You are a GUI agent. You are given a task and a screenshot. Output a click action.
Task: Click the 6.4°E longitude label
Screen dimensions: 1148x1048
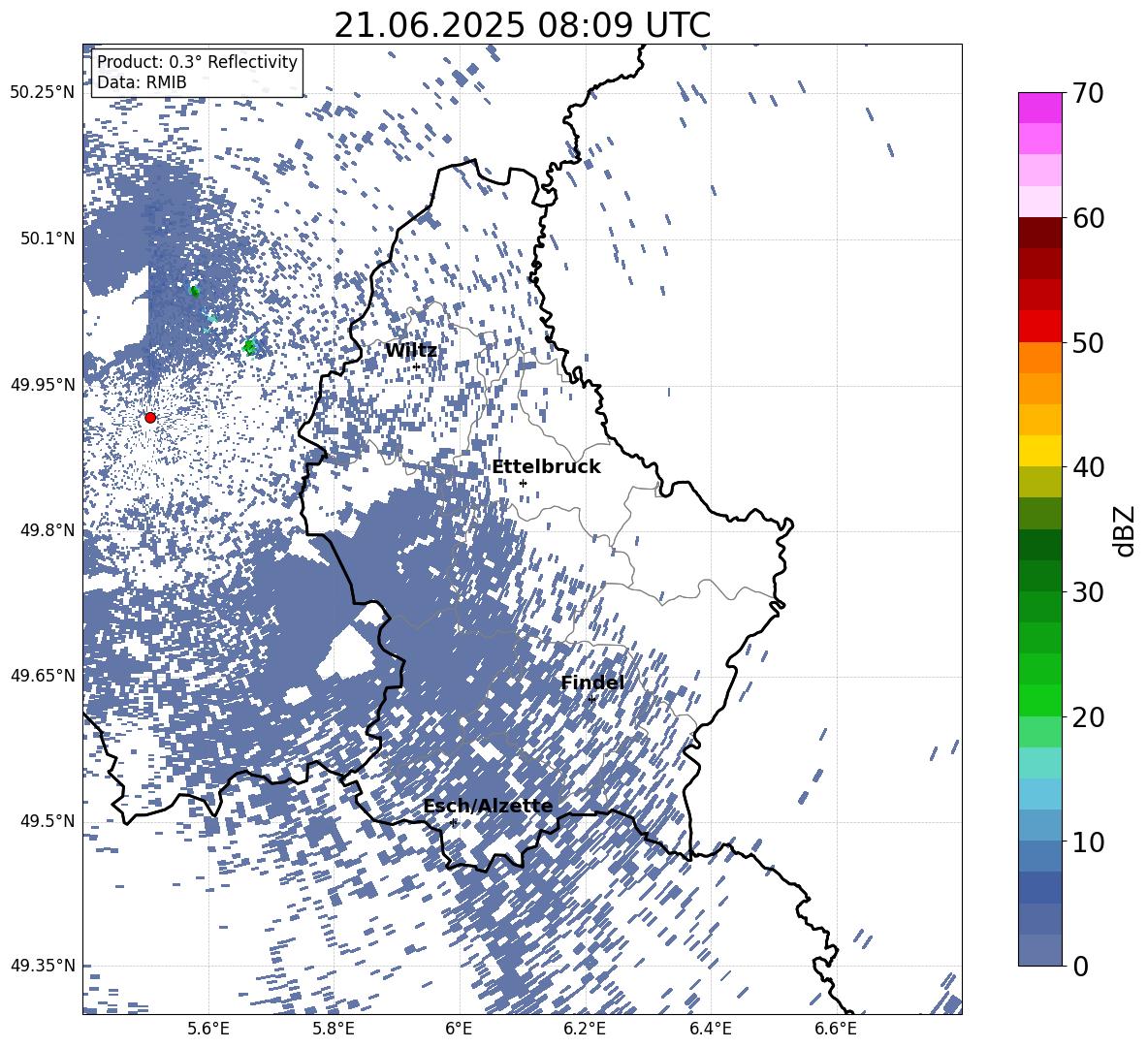click(710, 1029)
